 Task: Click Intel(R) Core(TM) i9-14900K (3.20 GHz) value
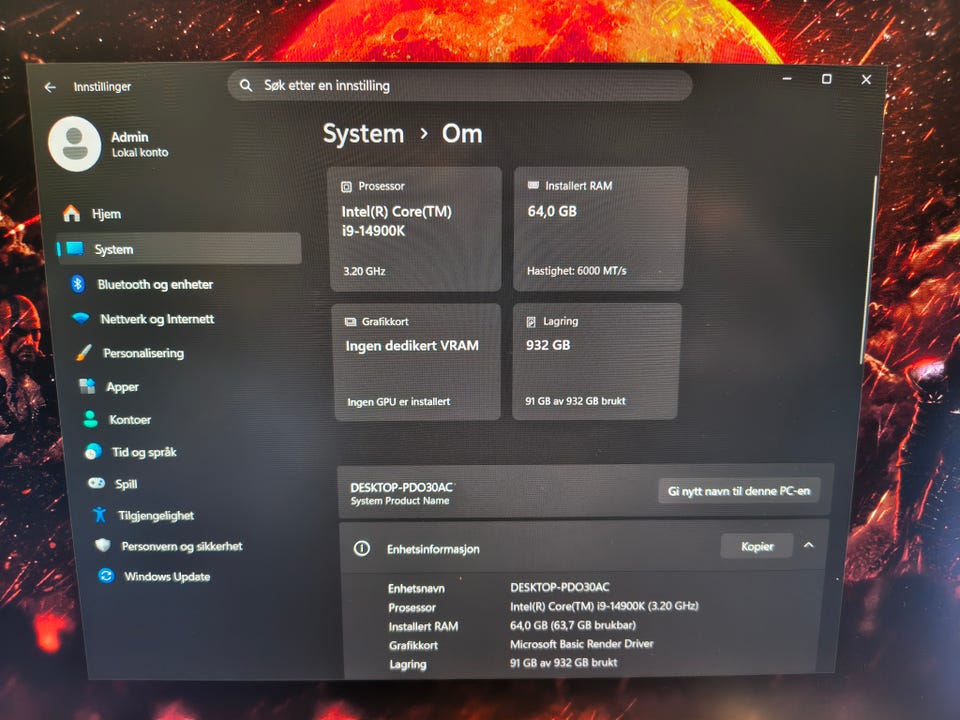[604, 606]
